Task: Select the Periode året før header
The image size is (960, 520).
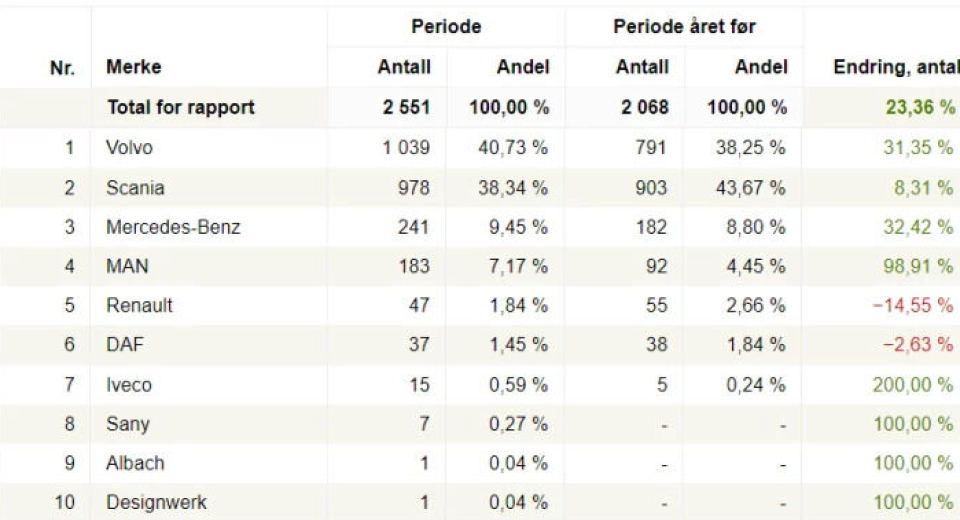Action: coord(683,27)
